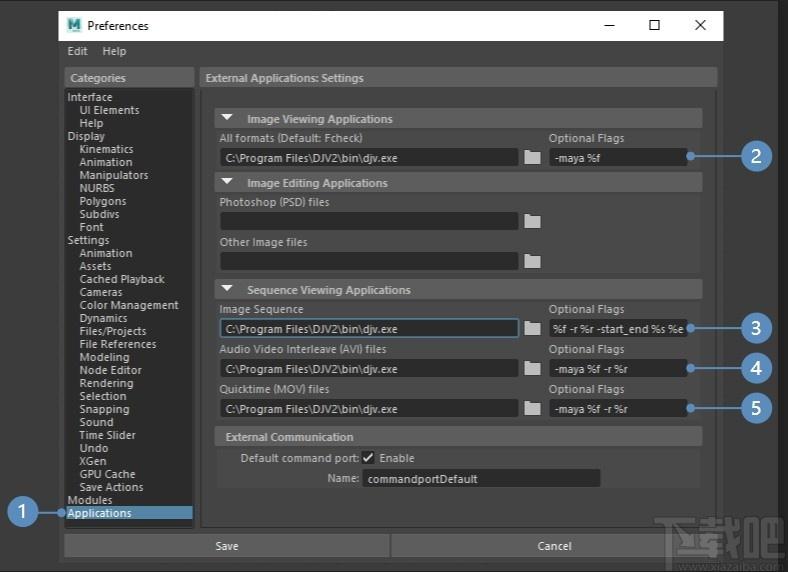Browse folder for AVI files application
The width and height of the screenshot is (788, 572).
532,368
